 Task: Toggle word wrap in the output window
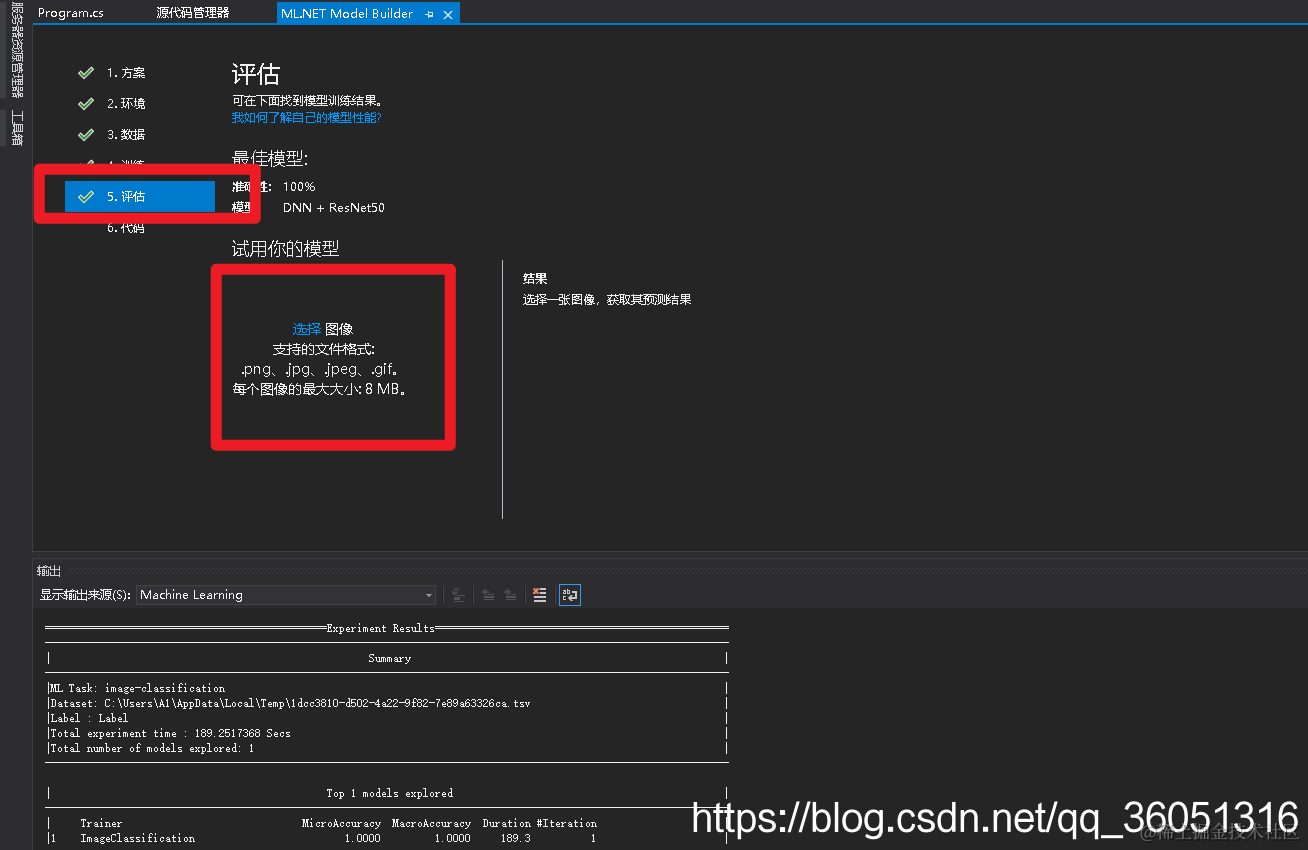(x=569, y=594)
